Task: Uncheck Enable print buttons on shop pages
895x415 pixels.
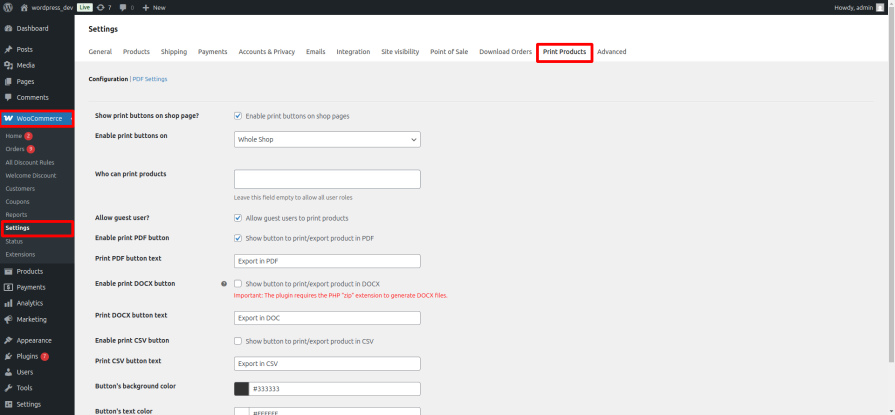Action: point(238,116)
